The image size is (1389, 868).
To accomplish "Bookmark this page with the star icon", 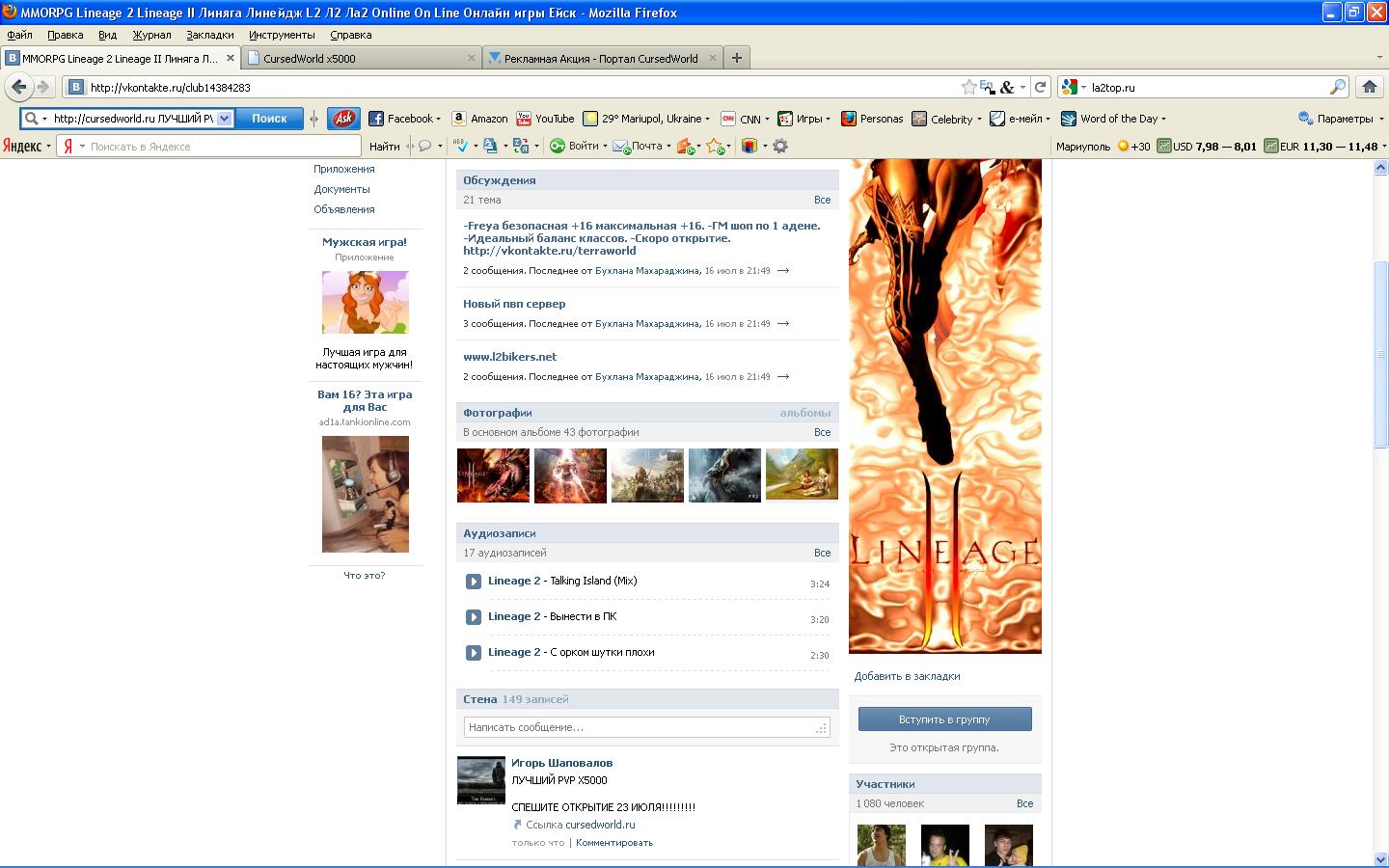I will click(x=968, y=87).
